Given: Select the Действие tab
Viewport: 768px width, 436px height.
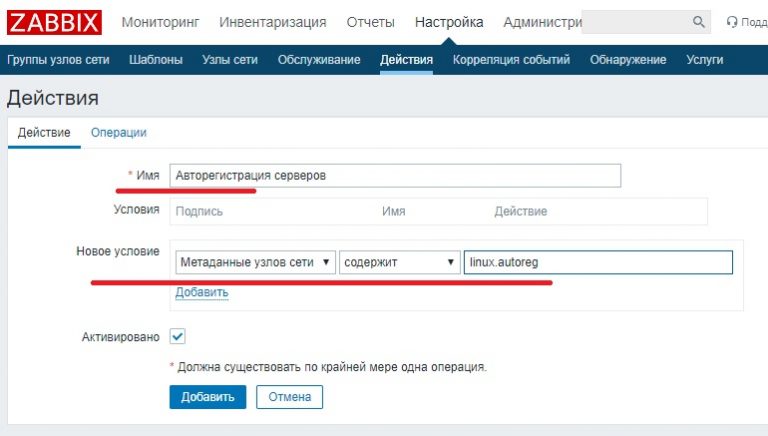Looking at the screenshot, I should [44, 132].
